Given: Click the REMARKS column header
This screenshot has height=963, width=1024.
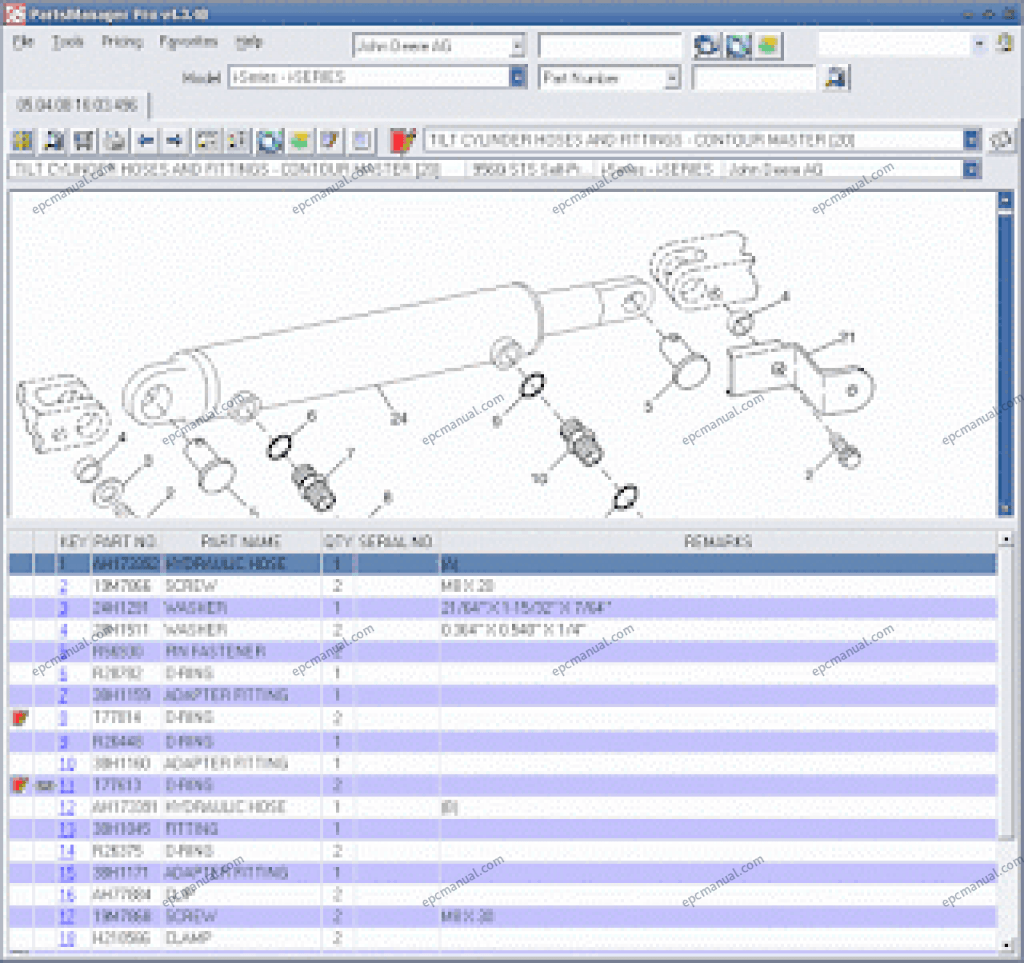Looking at the screenshot, I should 718,542.
